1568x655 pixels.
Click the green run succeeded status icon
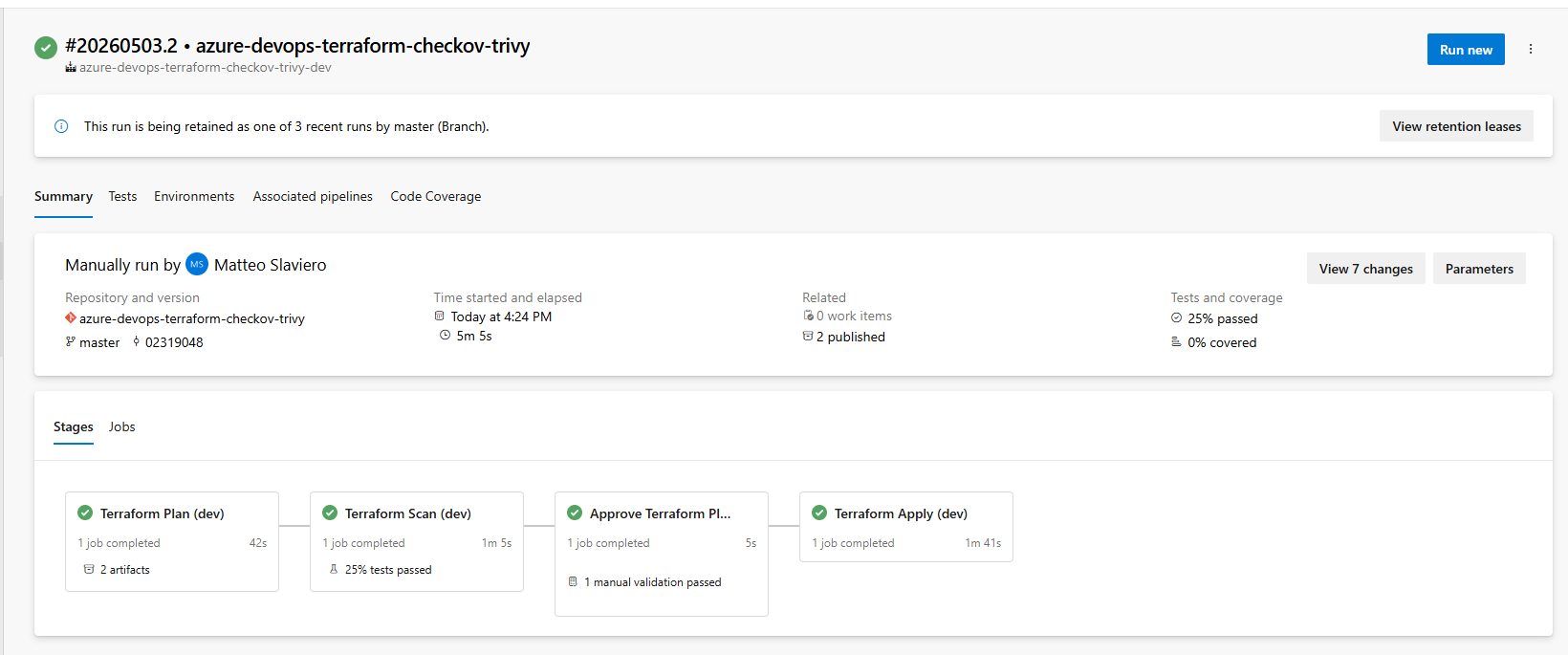tap(46, 47)
